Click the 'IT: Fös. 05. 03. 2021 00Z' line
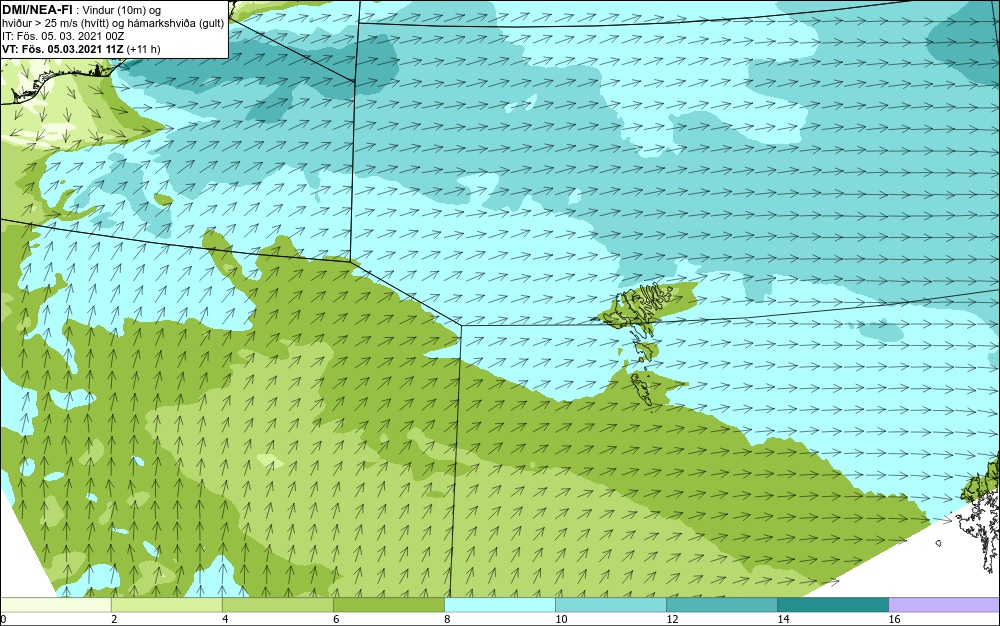This screenshot has width=1000, height=626. pyautogui.click(x=63, y=36)
